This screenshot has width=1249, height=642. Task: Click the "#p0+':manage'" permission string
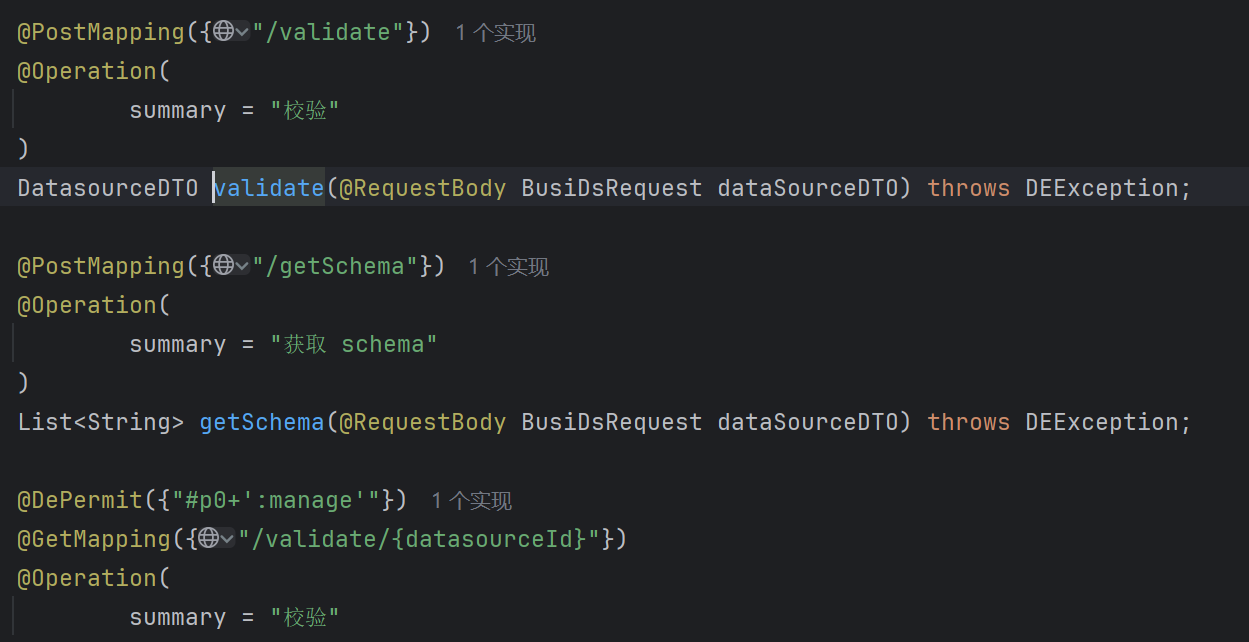(283, 500)
